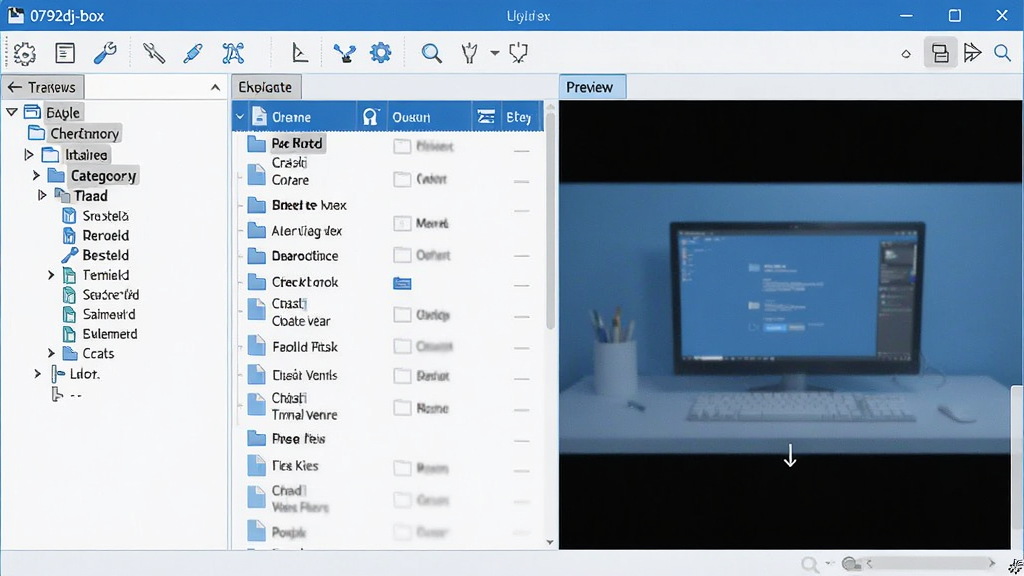Click the column icon left of Btey
Image resolution: width=1024 pixels, height=576 pixels.
click(486, 117)
